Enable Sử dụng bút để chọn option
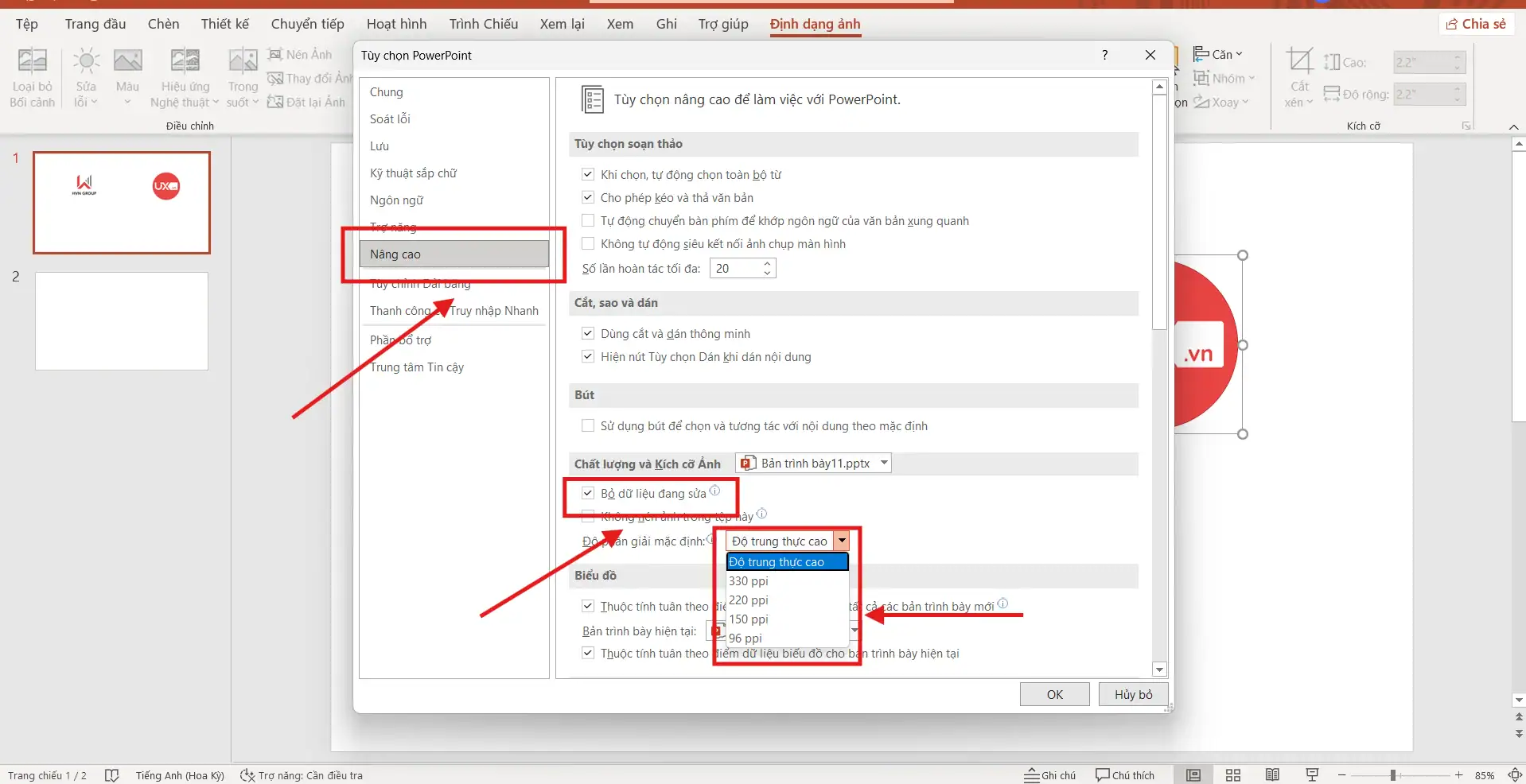This screenshot has height=784, width=1526. tap(588, 425)
